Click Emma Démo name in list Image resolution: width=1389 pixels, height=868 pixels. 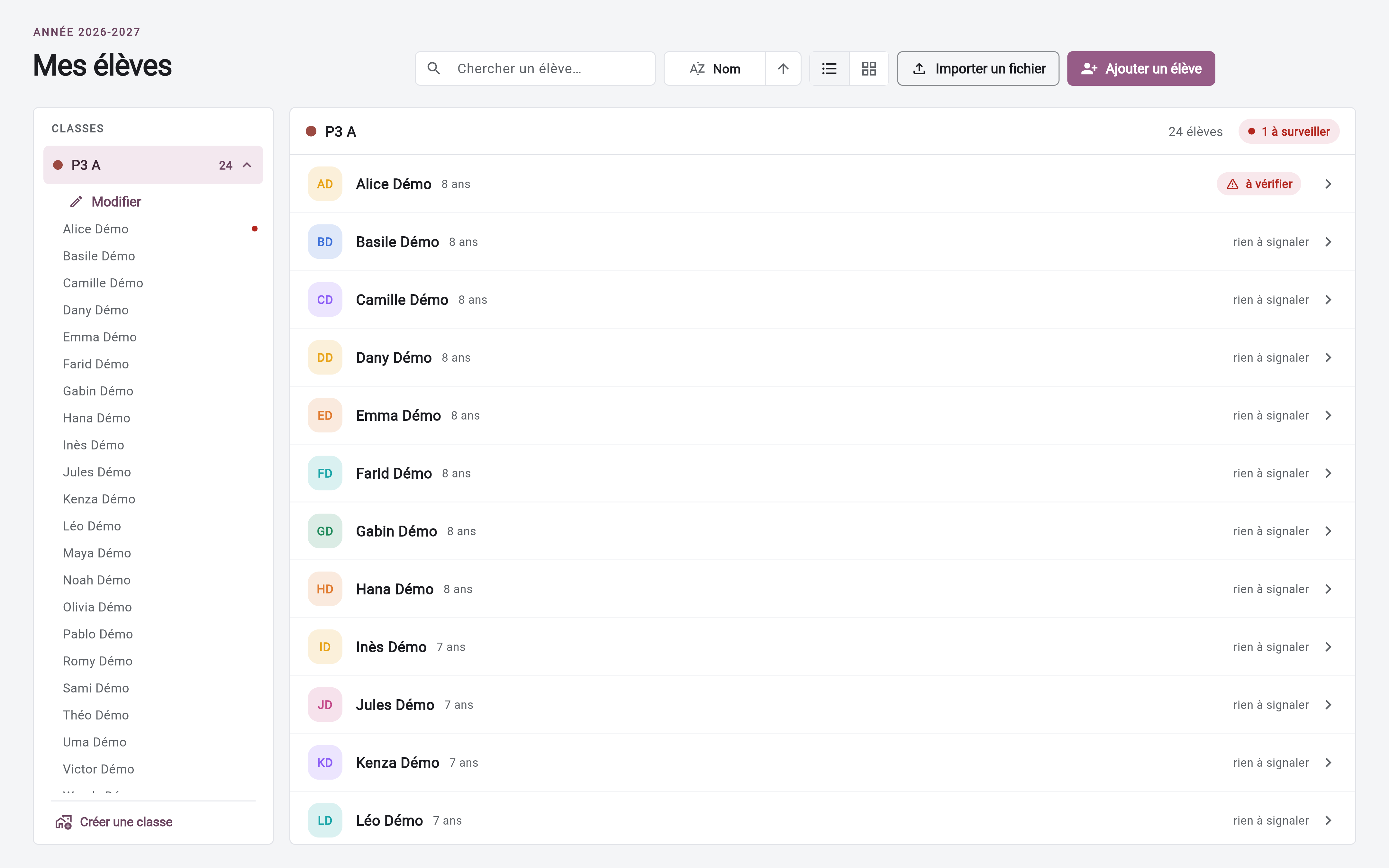coord(398,416)
